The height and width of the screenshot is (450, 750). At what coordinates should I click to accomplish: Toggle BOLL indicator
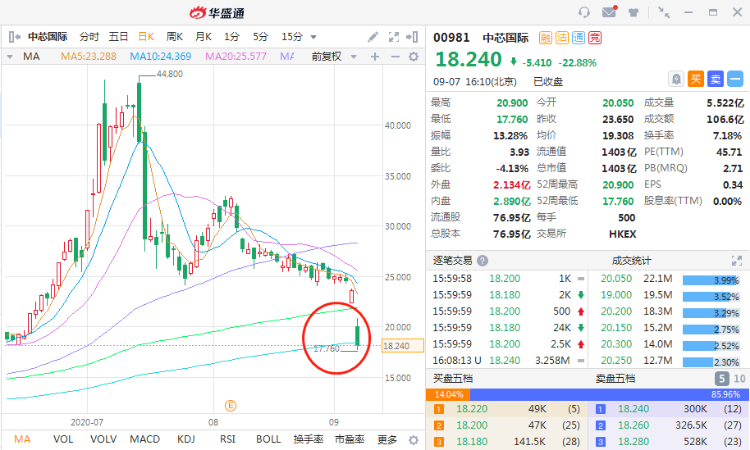coord(268,439)
